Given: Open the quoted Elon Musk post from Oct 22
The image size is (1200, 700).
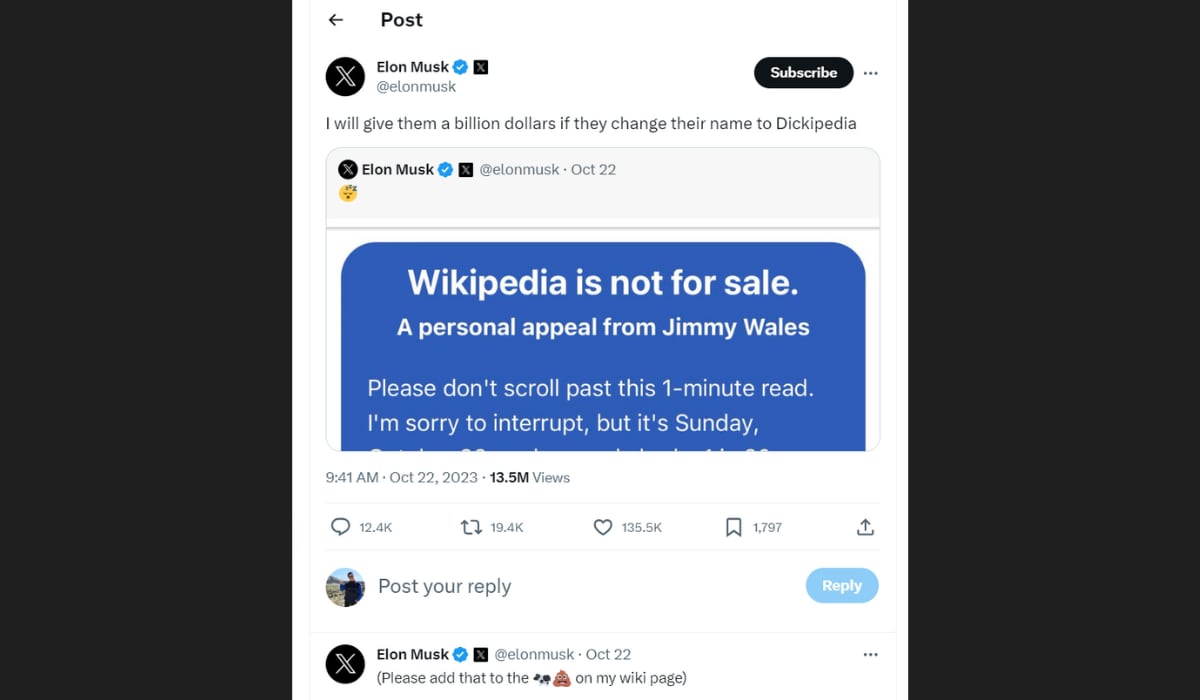Looking at the screenshot, I should pyautogui.click(x=602, y=180).
